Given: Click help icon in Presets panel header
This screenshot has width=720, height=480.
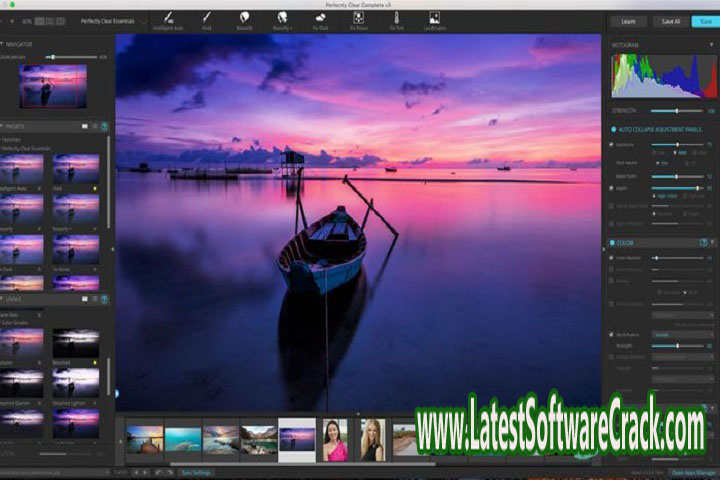Looking at the screenshot, I should pos(105,126).
